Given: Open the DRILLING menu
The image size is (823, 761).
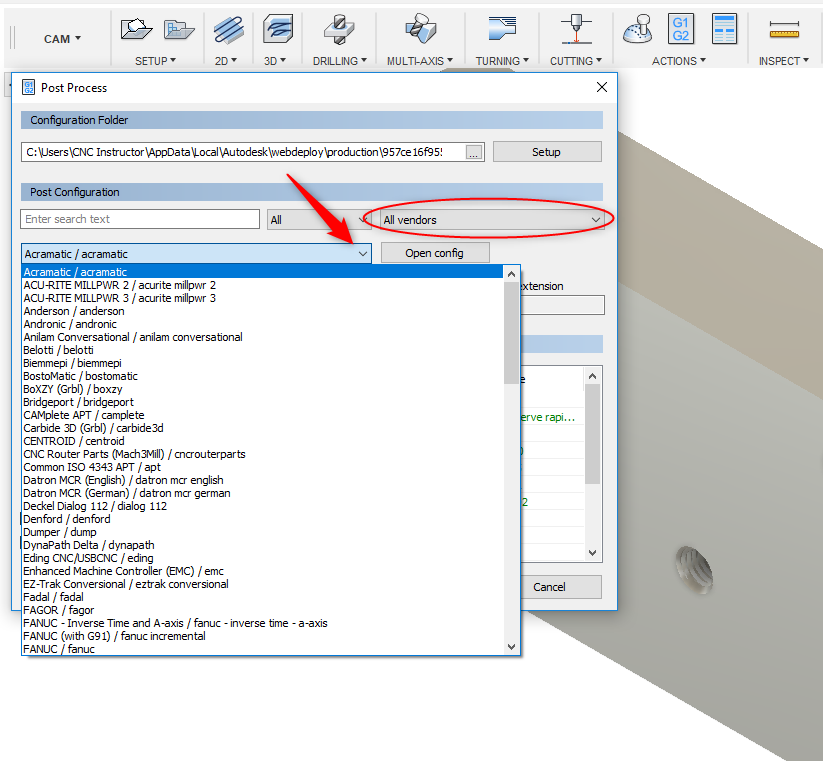Looking at the screenshot, I should [x=340, y=61].
